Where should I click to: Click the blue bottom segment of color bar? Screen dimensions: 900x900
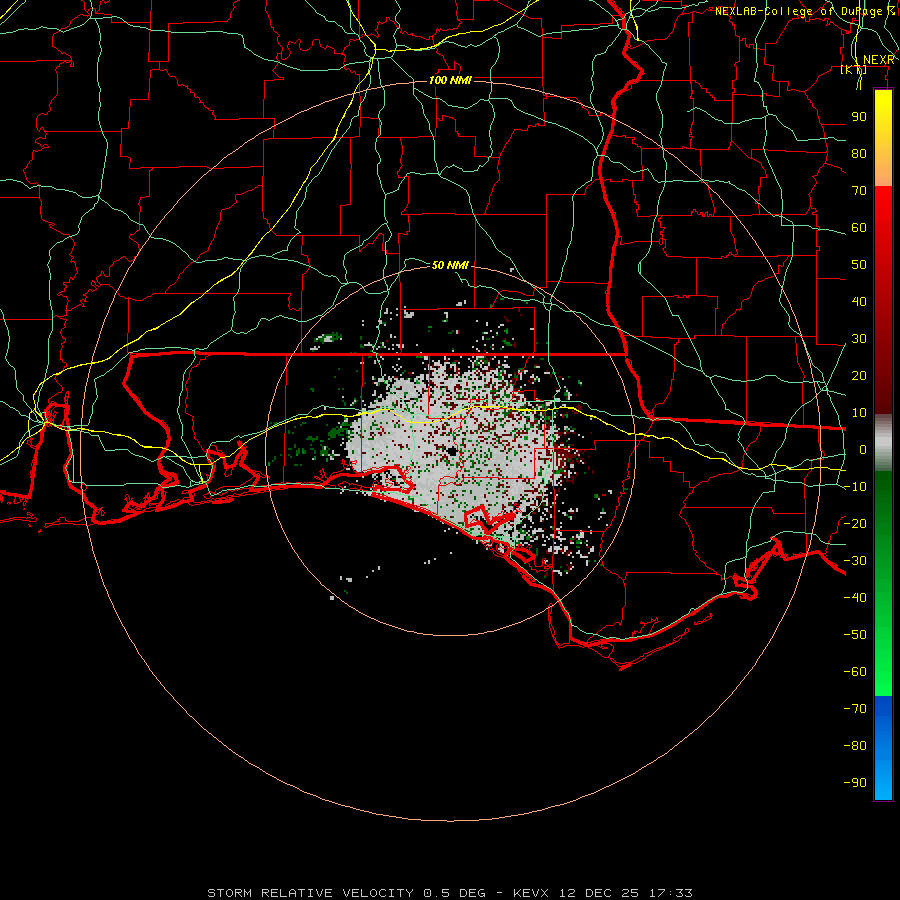[883, 749]
